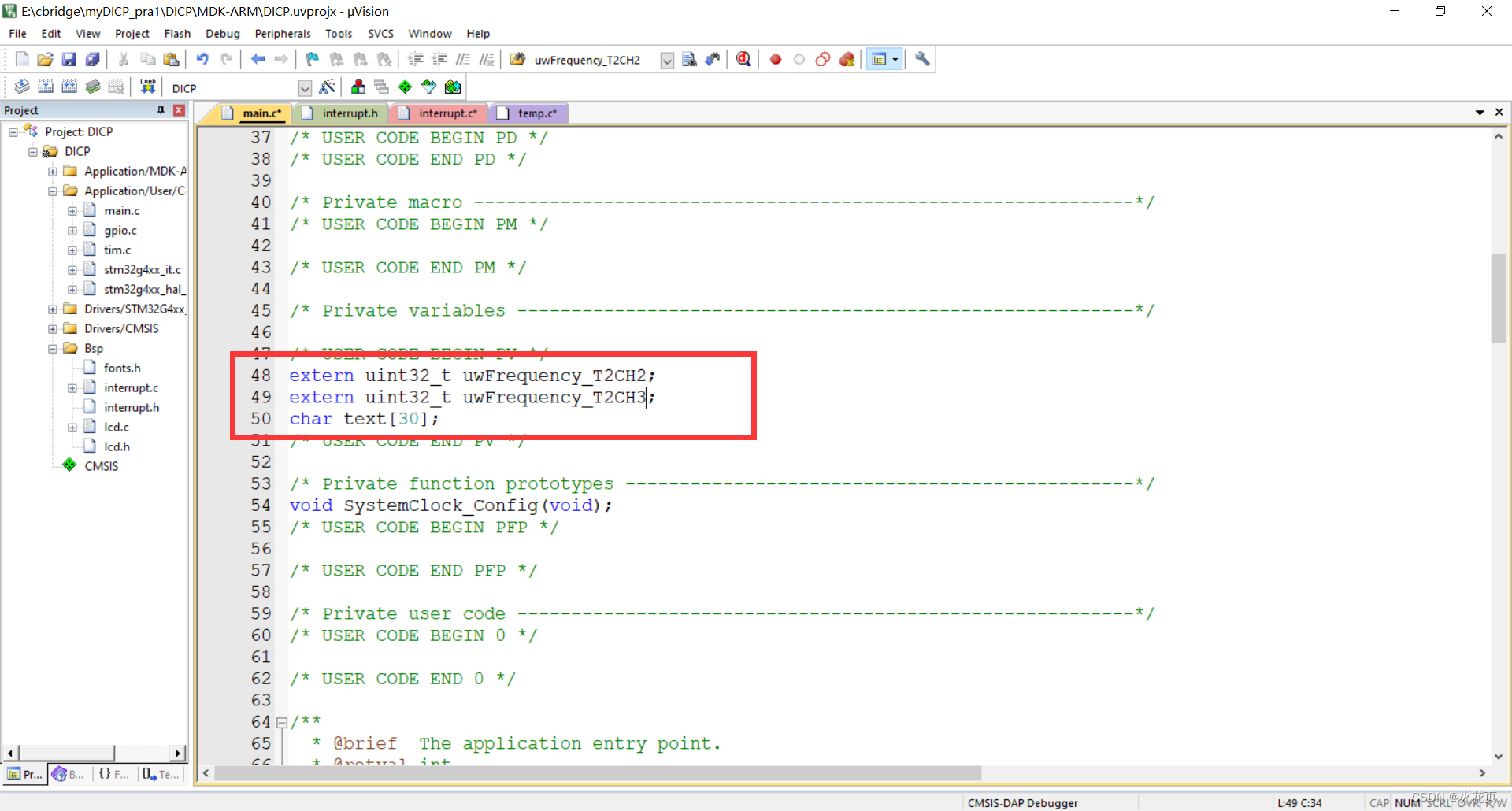The image size is (1512, 811).
Task: Open Options for Target settings
Action: 328,87
